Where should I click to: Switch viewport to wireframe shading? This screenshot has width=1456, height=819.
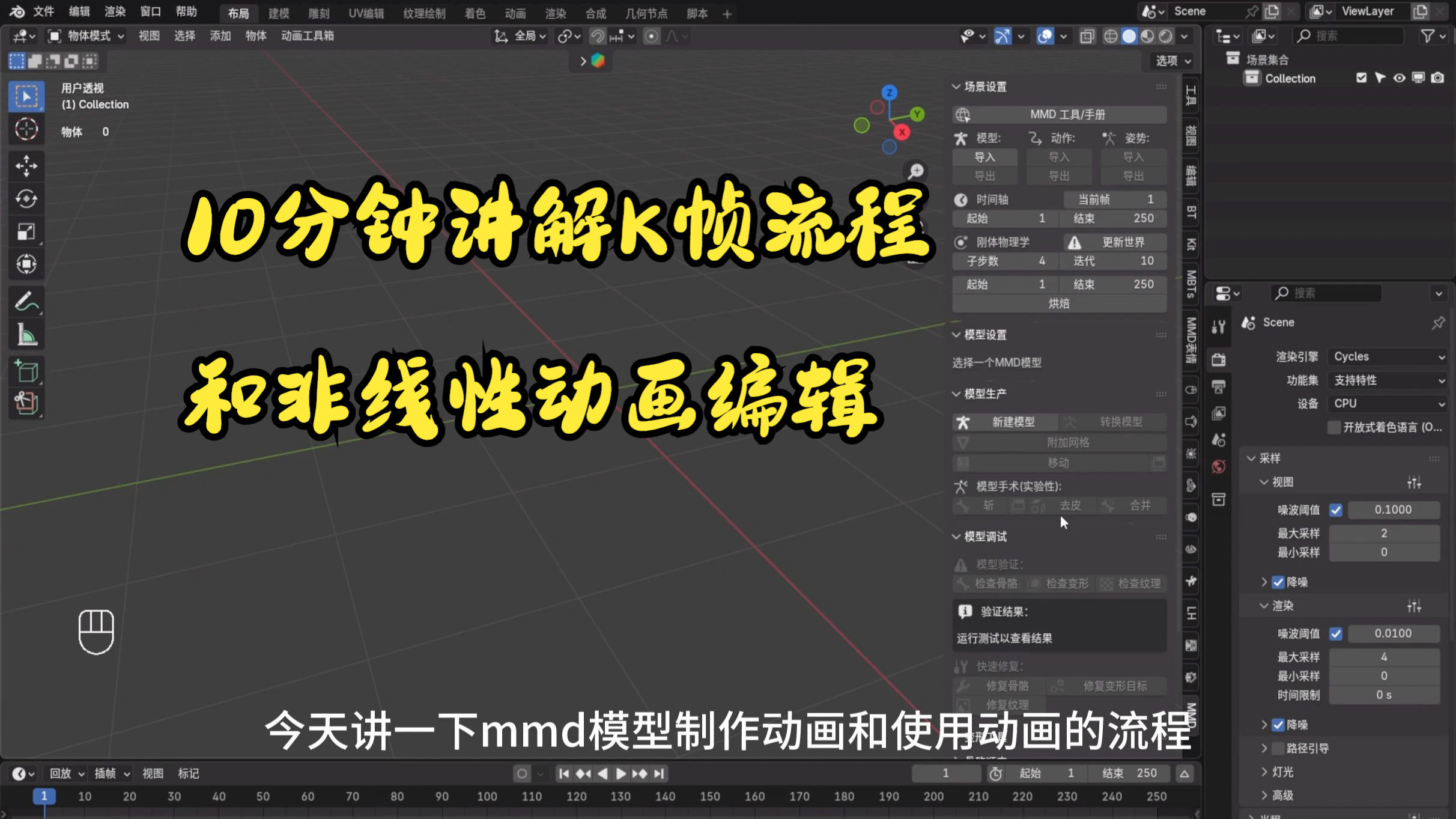[1111, 36]
